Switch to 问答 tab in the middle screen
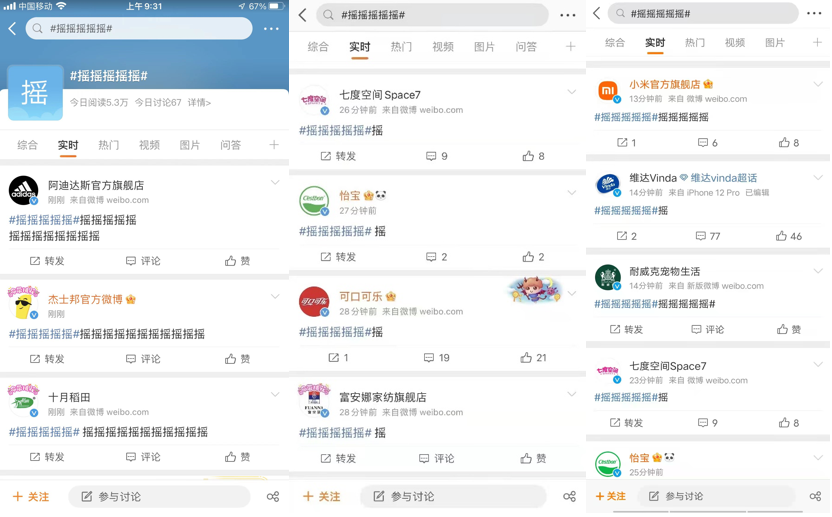 point(526,47)
